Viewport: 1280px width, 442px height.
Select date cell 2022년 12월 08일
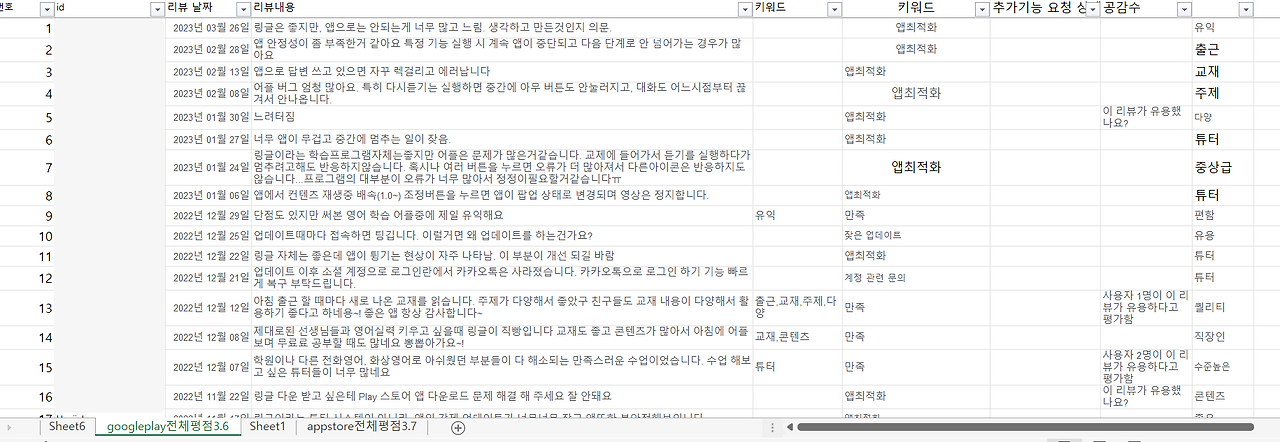click(209, 337)
